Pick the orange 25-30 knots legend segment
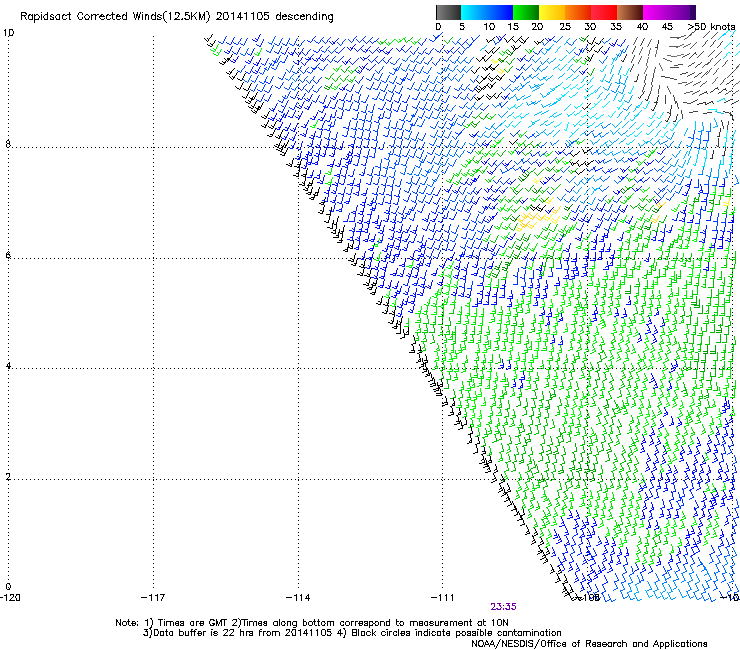Screen dimensions: 740x650 578,12
